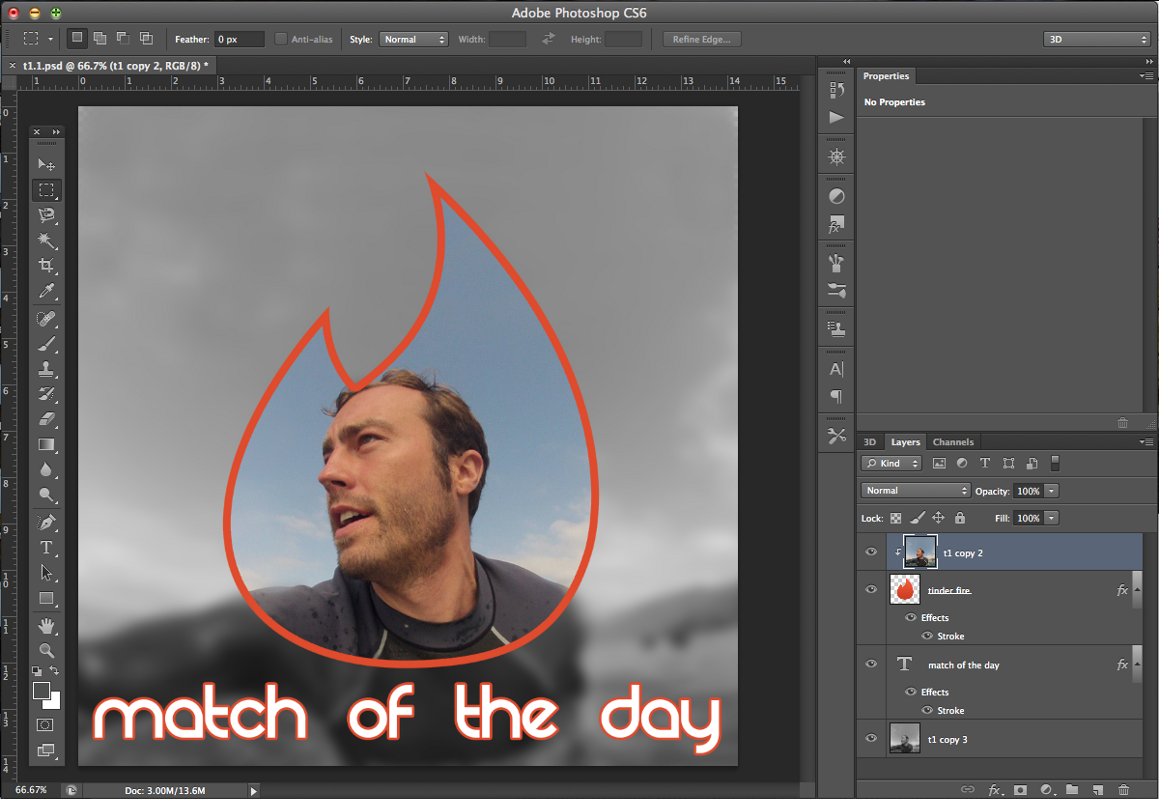
Task: Select the t1.1.psd document tab
Action: [115, 66]
